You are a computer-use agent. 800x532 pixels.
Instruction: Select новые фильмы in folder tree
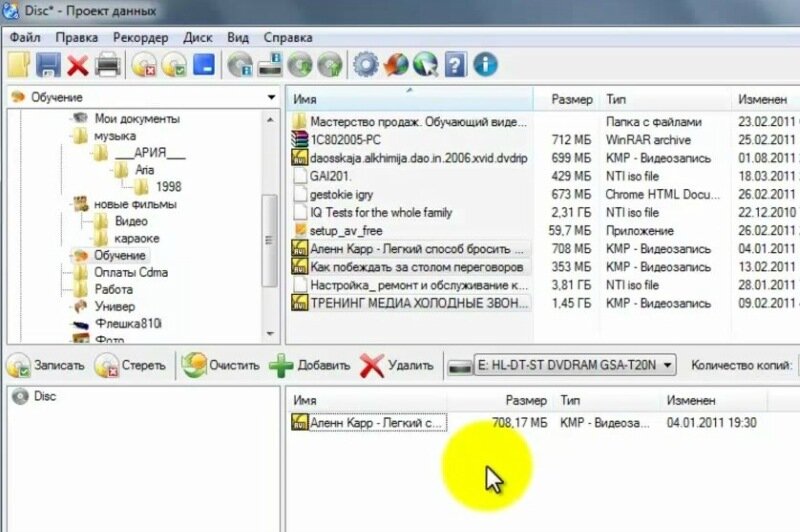[x=135, y=204]
